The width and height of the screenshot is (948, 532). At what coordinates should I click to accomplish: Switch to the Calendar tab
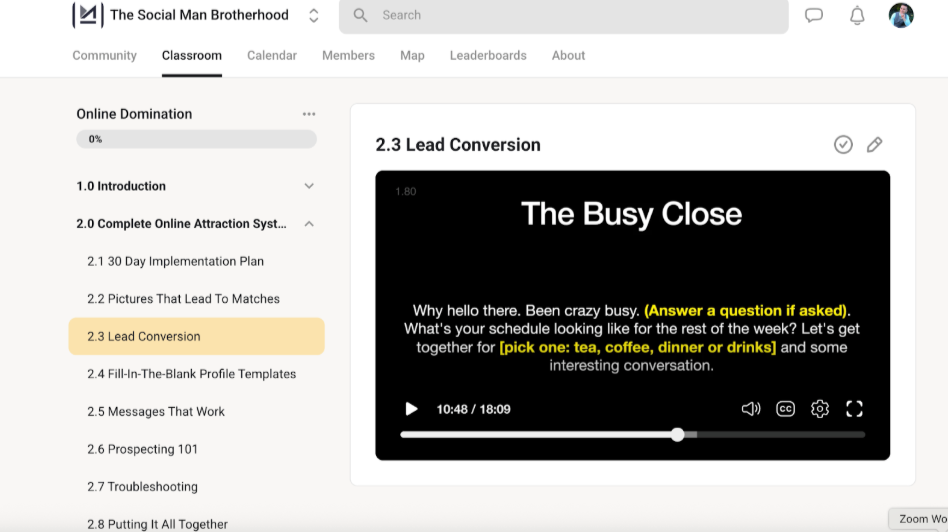point(272,55)
